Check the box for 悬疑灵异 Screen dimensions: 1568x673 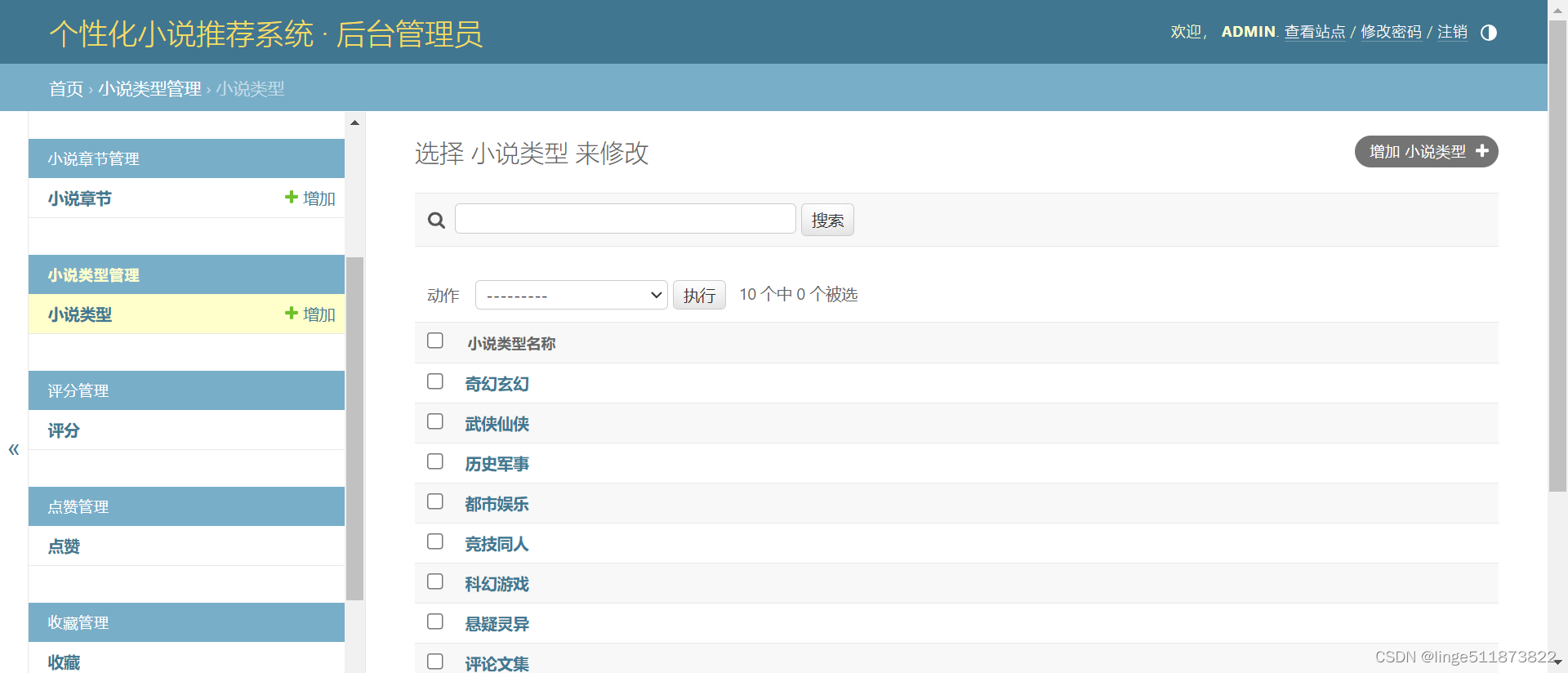[x=435, y=622]
